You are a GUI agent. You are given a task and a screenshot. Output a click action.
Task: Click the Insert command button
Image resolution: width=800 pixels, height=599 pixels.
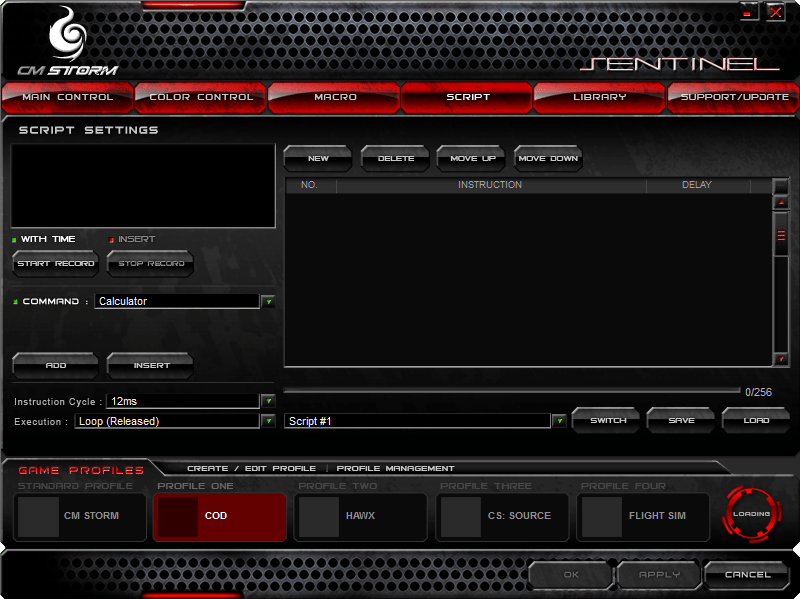point(151,366)
